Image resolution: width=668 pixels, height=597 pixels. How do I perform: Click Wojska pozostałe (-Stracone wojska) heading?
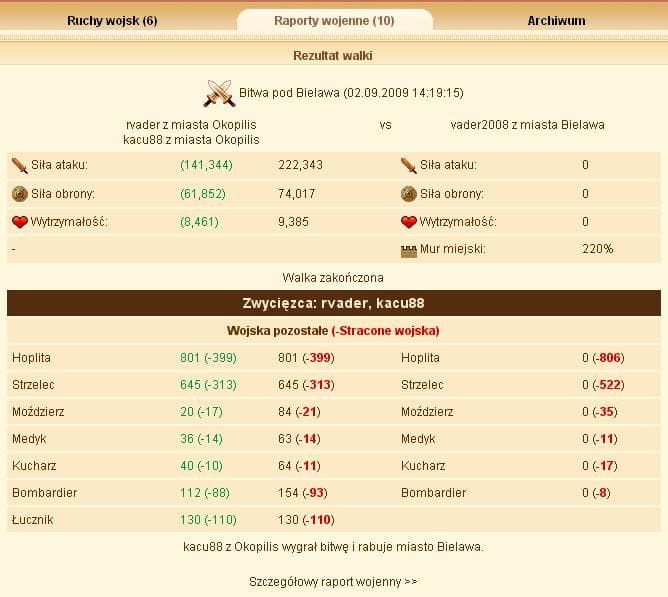click(x=333, y=331)
